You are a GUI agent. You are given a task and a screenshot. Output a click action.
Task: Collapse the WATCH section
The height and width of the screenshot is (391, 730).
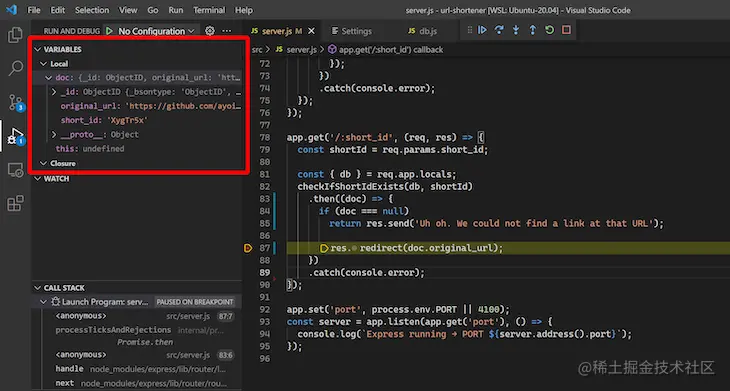(x=38, y=179)
